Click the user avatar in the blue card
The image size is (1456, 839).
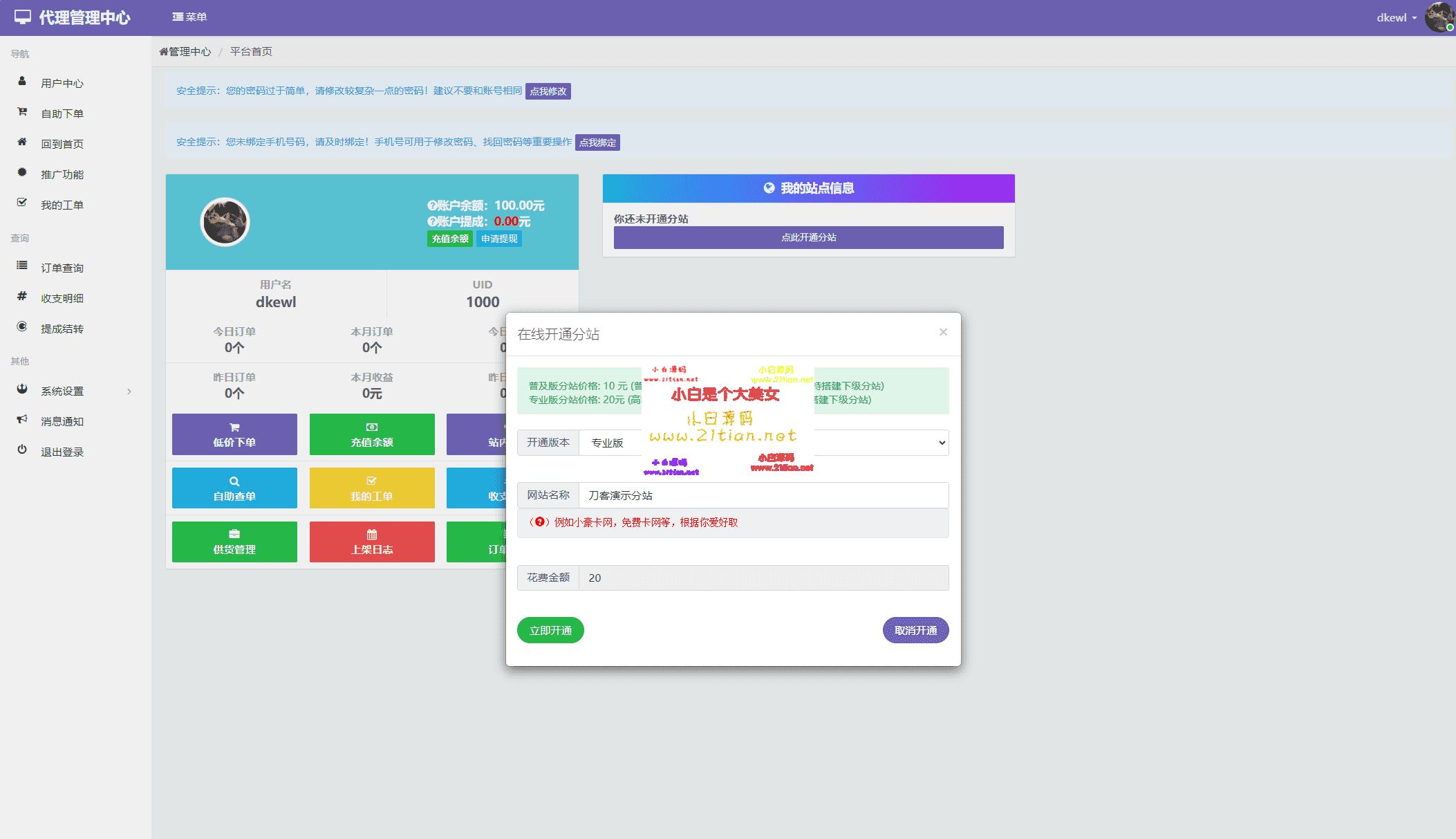(225, 222)
